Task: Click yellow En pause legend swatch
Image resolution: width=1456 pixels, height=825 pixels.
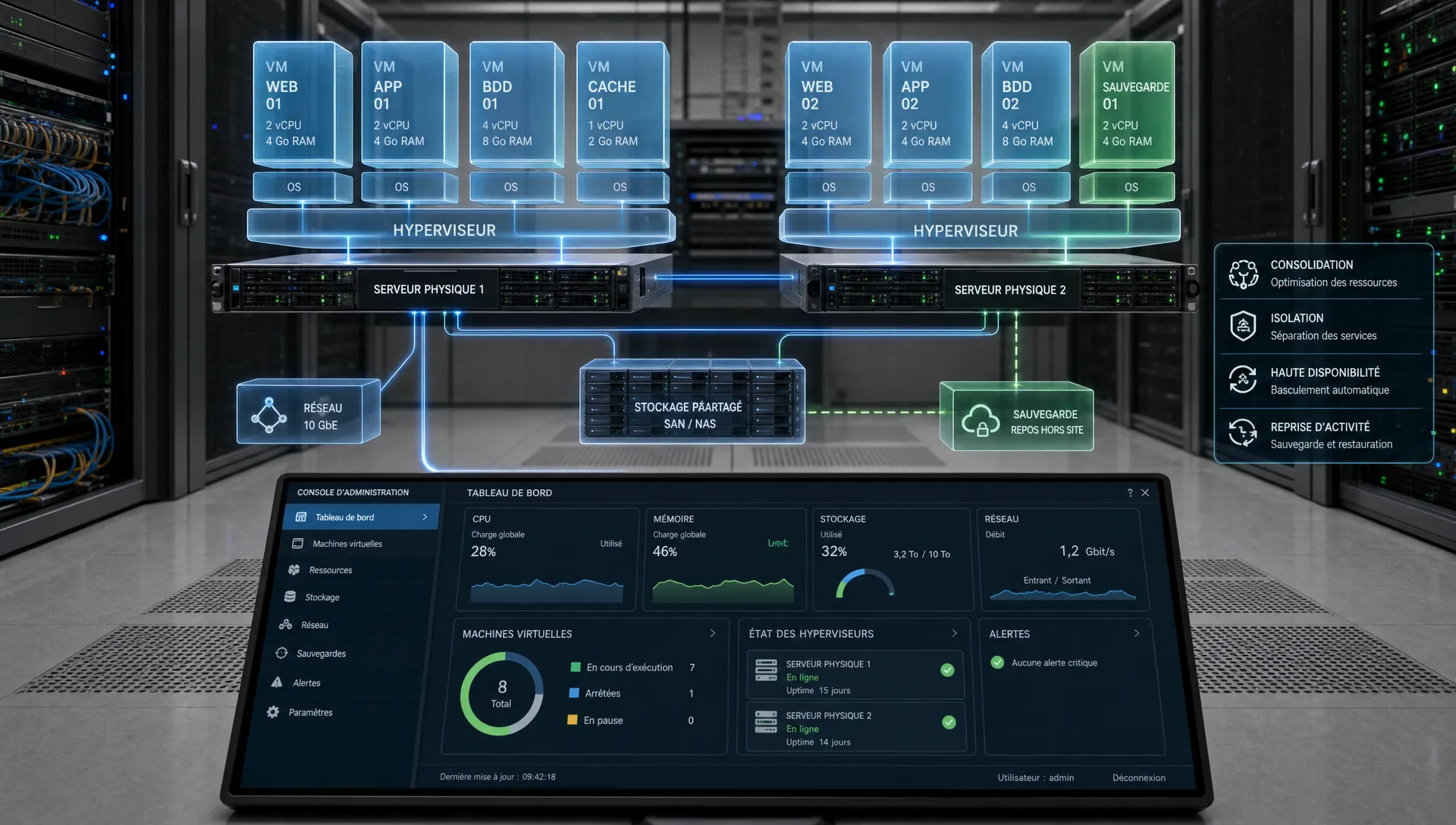Action: 573,720
